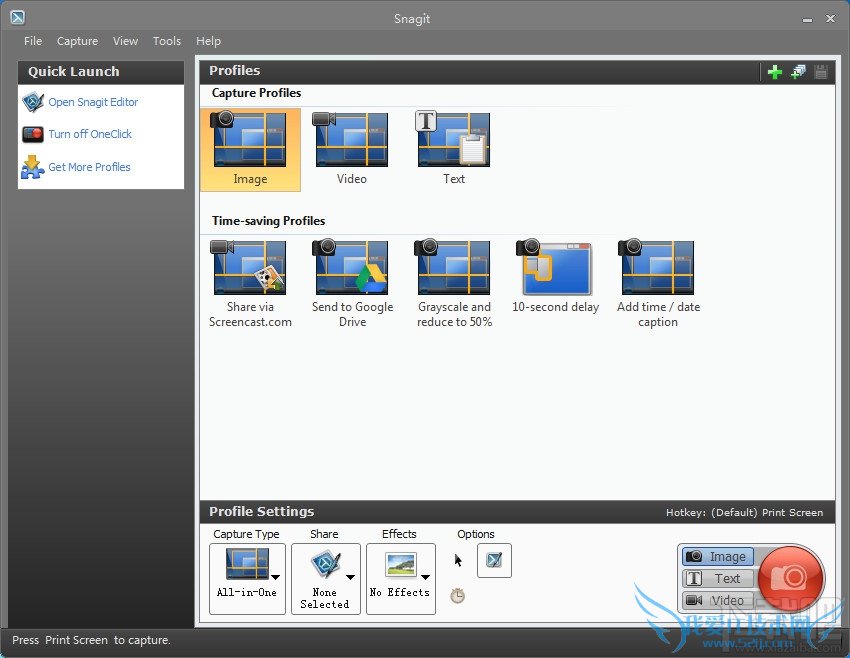Open the Capture menu
This screenshot has width=850, height=658.
[77, 41]
